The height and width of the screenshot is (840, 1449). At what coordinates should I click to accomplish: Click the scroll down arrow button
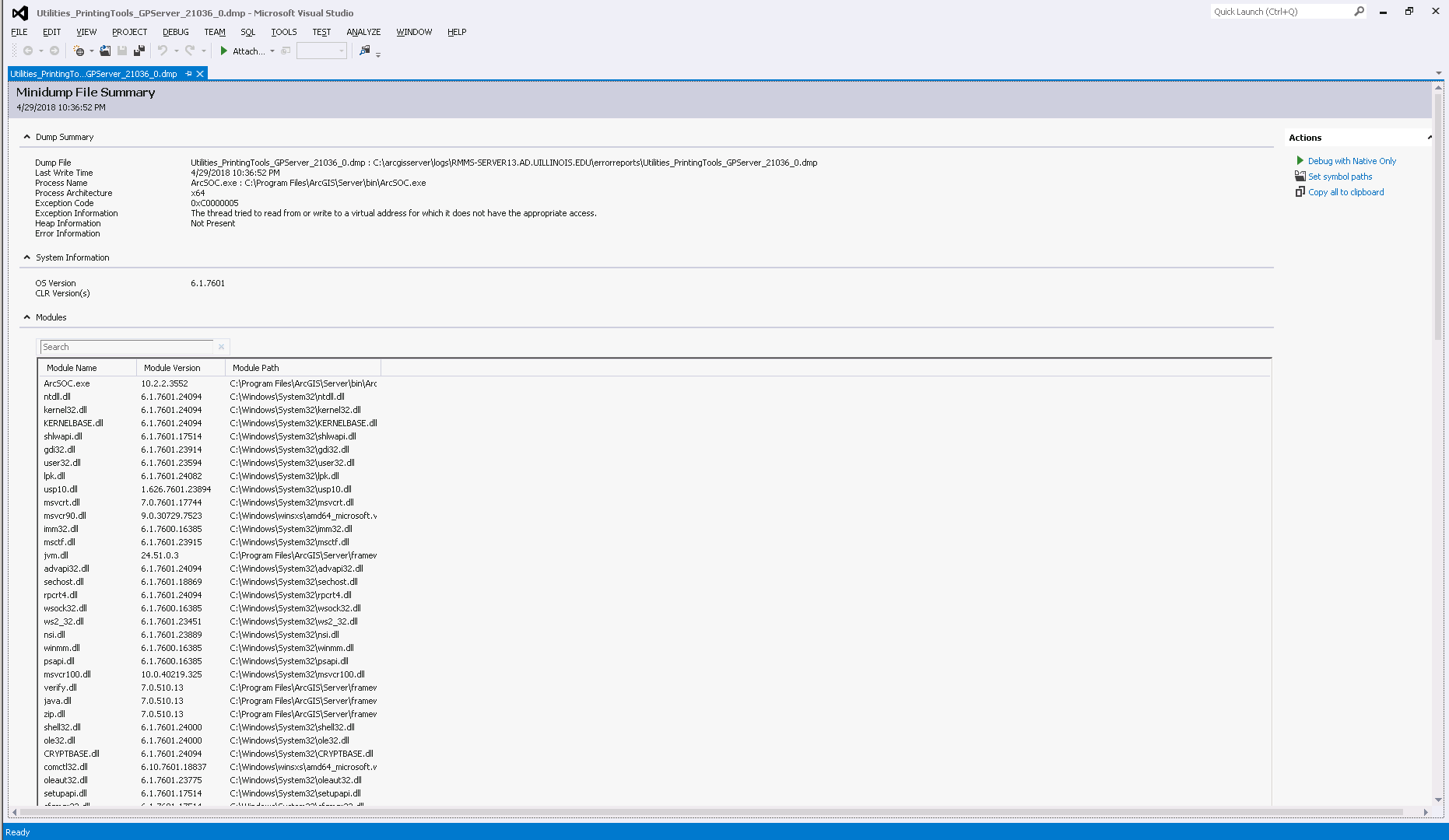pyautogui.click(x=1438, y=800)
